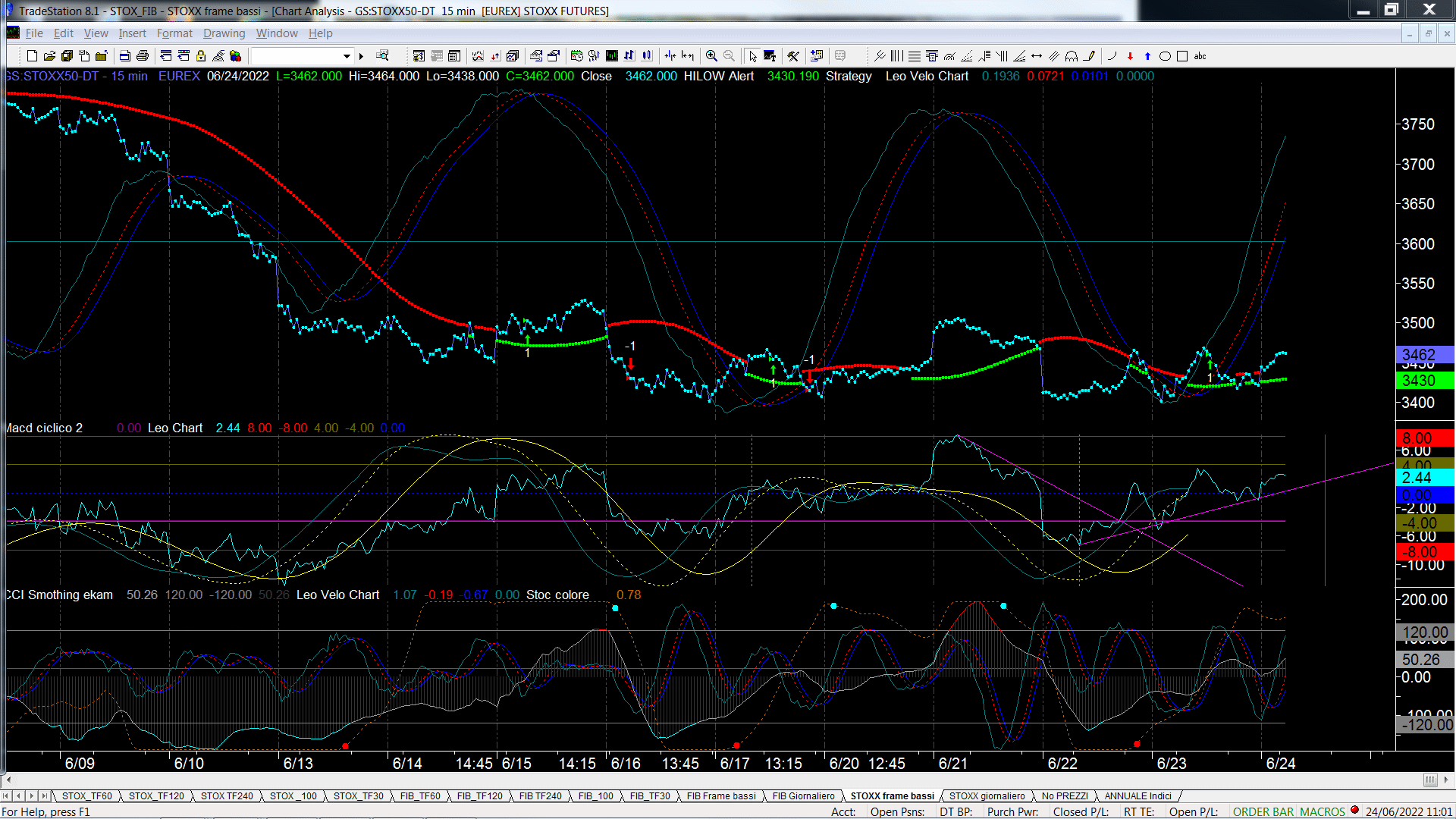Select the blue up arrow drawing tool

1147,56
